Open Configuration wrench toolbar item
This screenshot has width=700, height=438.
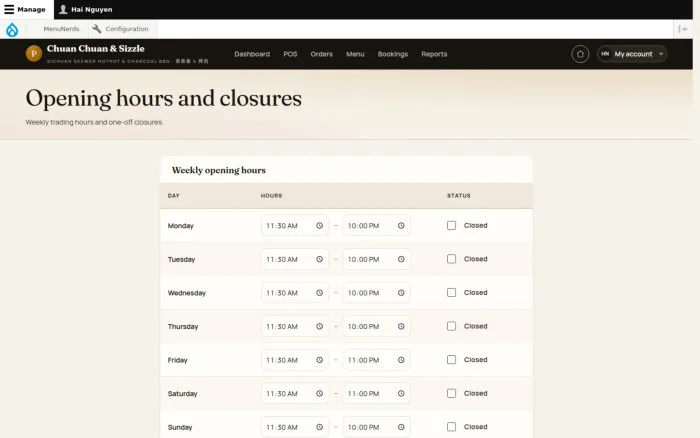coord(96,29)
